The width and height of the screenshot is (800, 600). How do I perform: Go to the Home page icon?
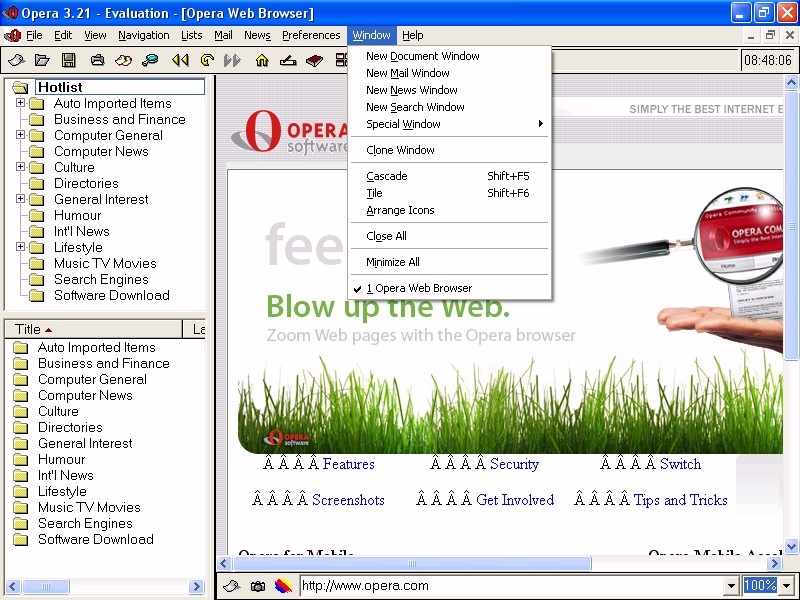262,60
